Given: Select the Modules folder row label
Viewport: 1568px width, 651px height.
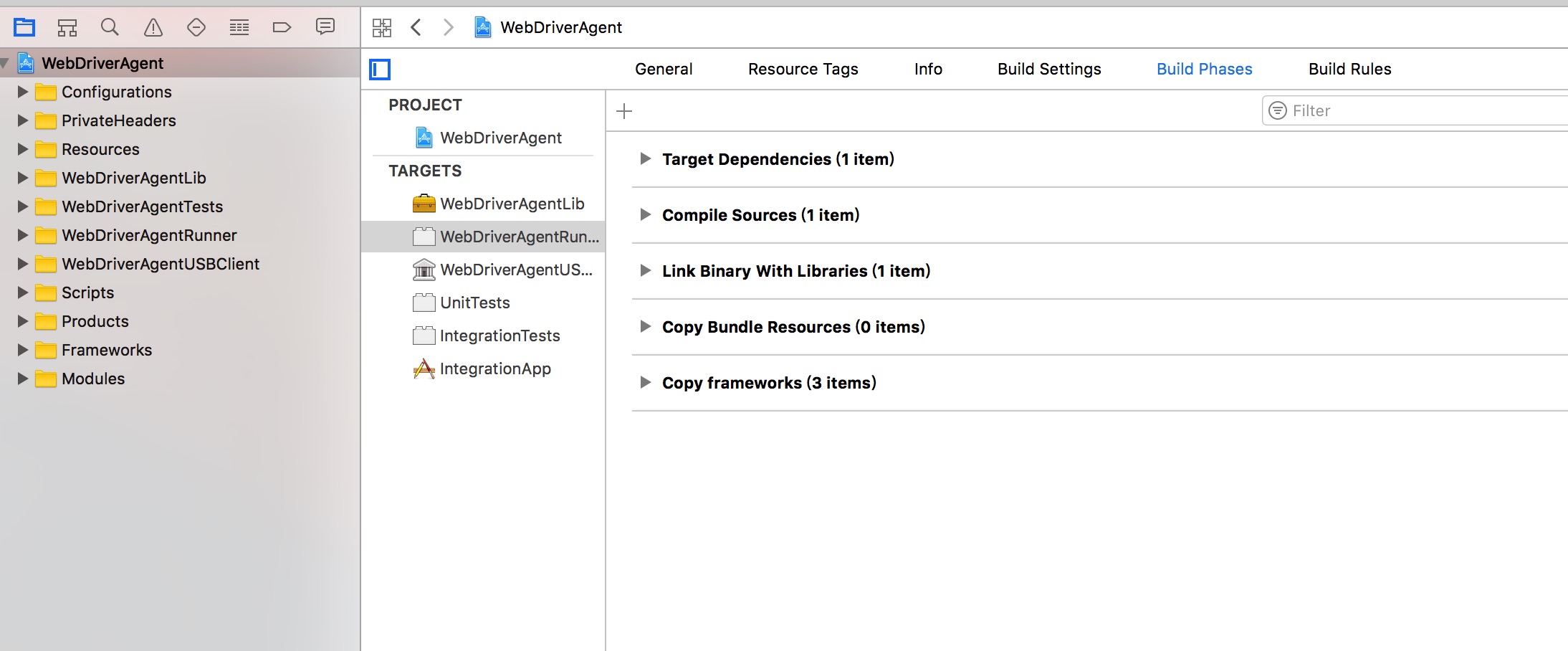Looking at the screenshot, I should tap(93, 379).
